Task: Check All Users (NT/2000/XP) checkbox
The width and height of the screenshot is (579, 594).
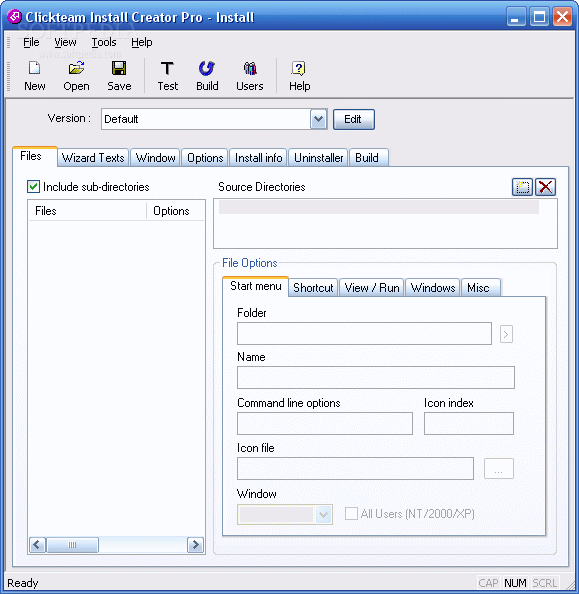Action: click(x=351, y=514)
